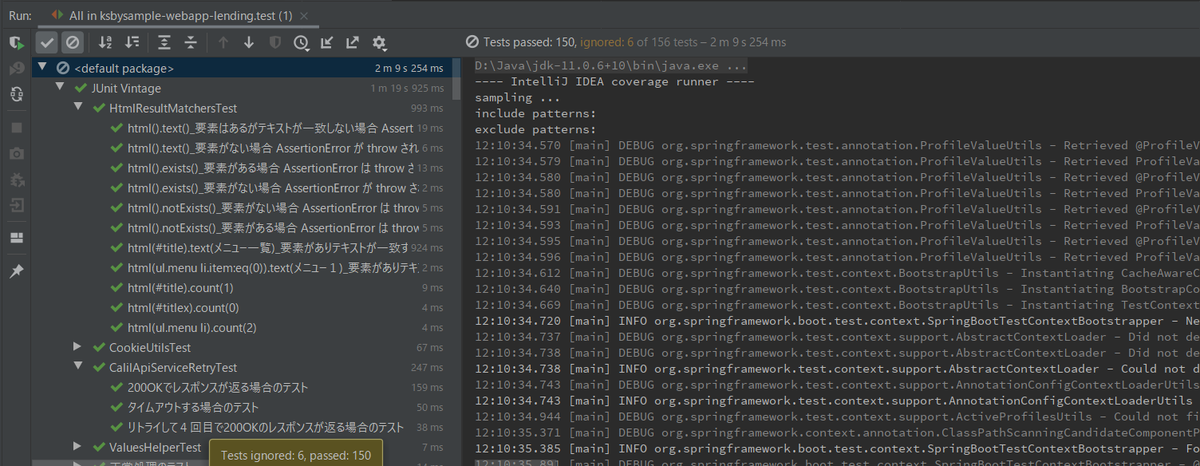Collapse the CalilApiServiceRetryTest node
The image size is (1200, 466).
(x=79, y=367)
